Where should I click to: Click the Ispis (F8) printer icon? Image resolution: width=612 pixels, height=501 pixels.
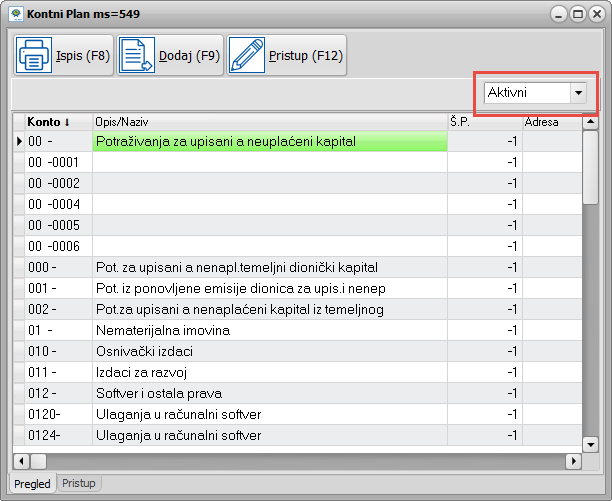point(33,55)
